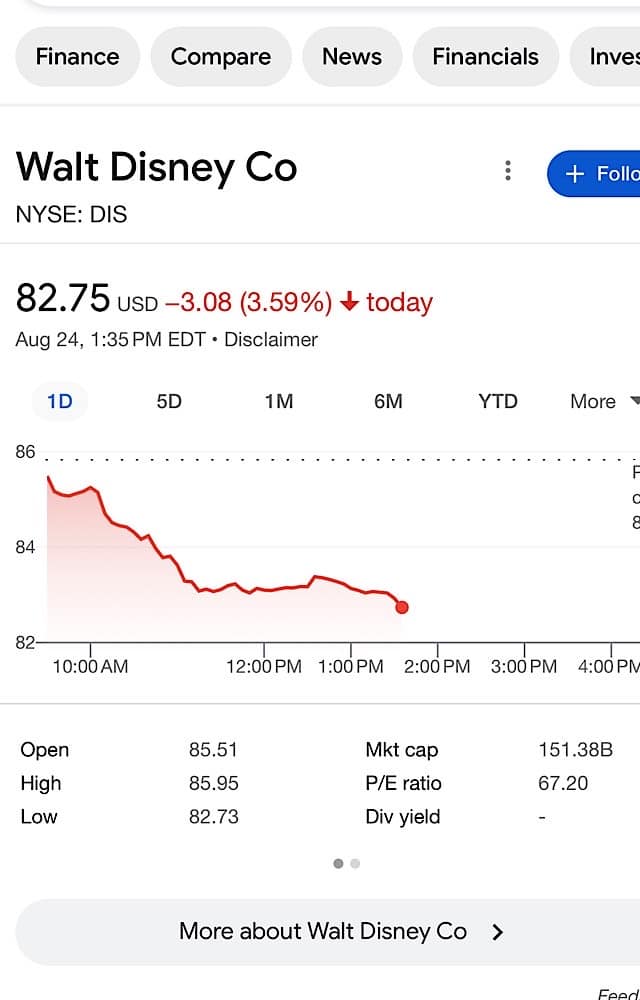
Task: Expand the More time ranges dropdown
Action: 604,402
